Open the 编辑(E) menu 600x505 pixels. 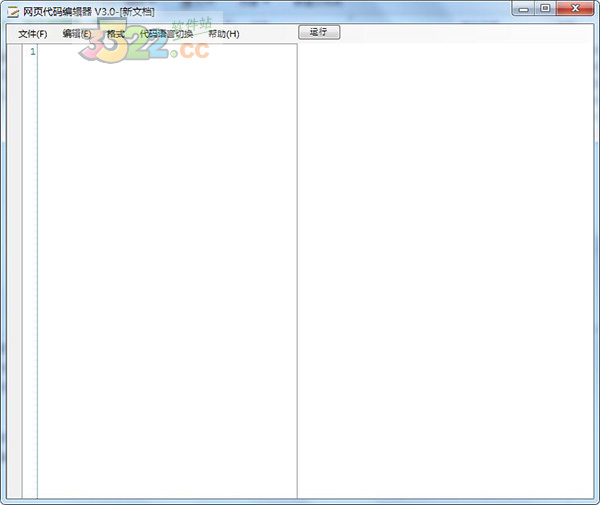click(x=77, y=34)
